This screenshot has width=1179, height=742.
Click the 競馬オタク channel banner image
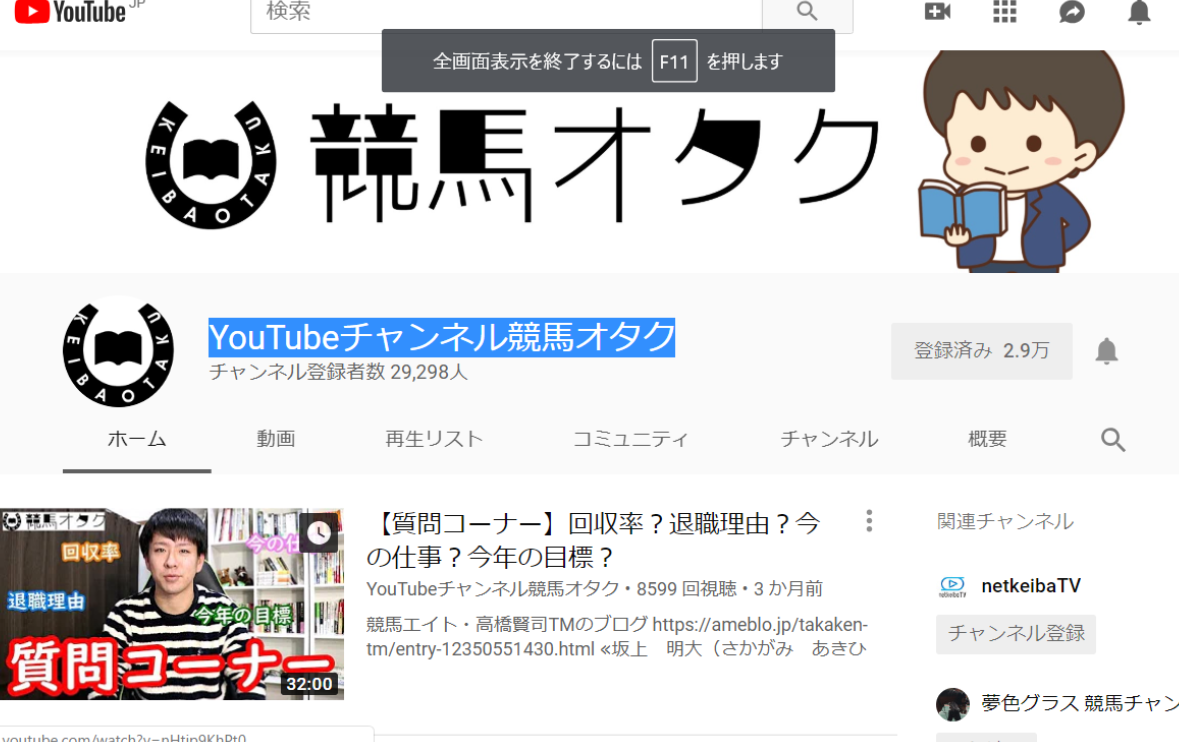pyautogui.click(x=590, y=162)
